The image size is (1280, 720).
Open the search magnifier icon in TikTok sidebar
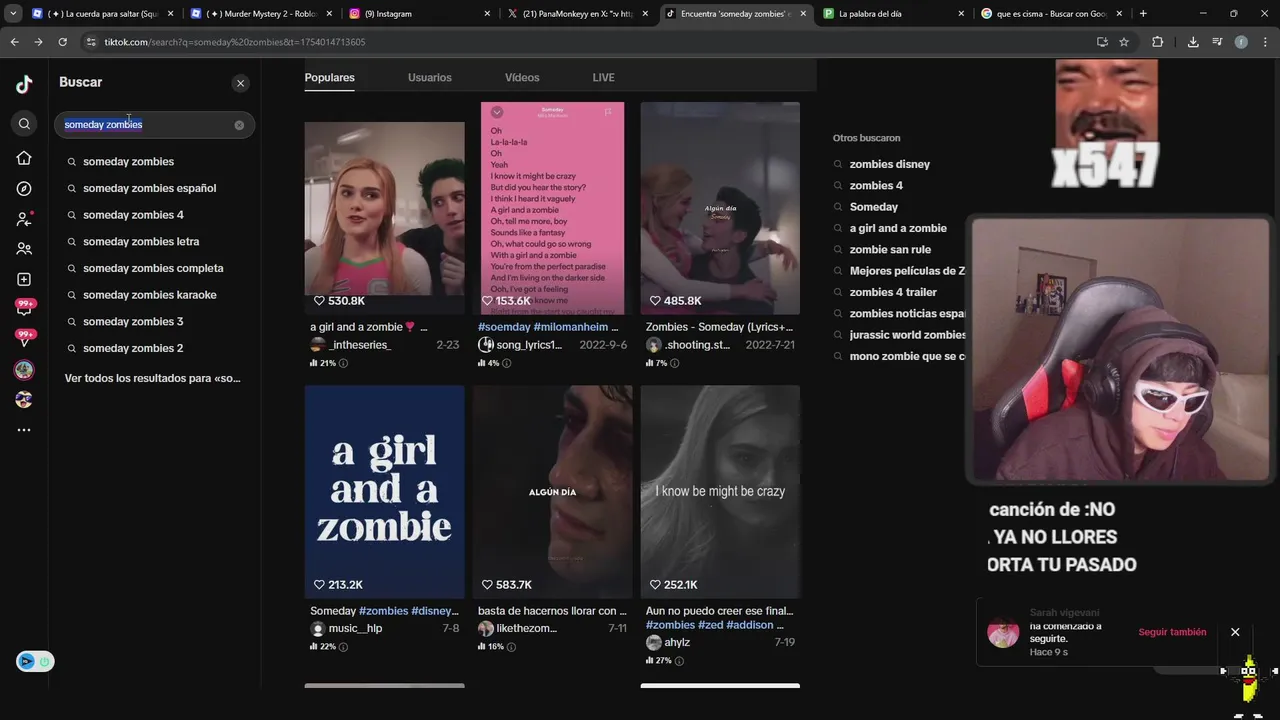click(24, 124)
